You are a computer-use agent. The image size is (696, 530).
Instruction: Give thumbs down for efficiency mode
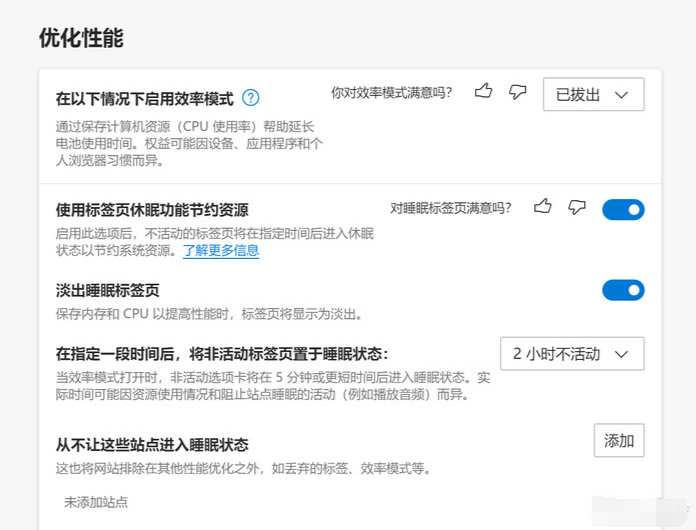(517, 92)
